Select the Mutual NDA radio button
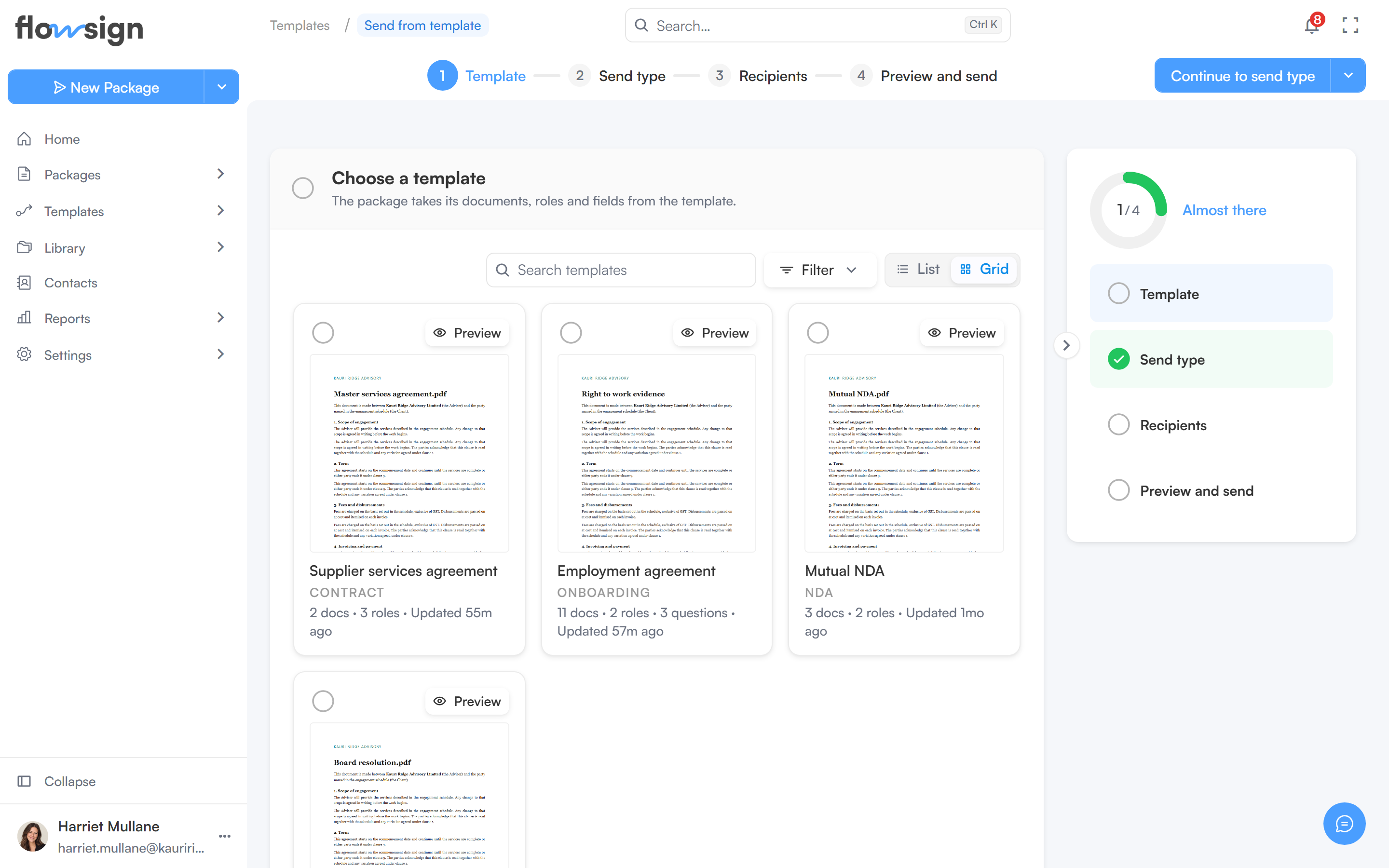The width and height of the screenshot is (1389, 868). (x=818, y=333)
